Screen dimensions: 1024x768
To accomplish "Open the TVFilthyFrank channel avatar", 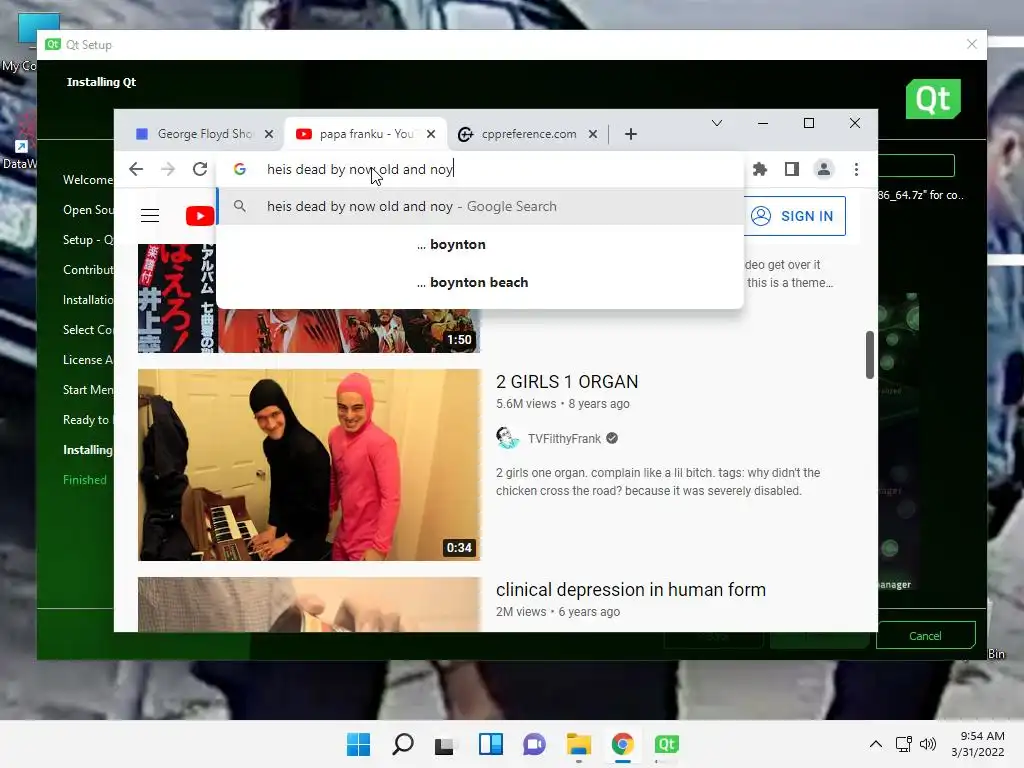I will (x=507, y=438).
